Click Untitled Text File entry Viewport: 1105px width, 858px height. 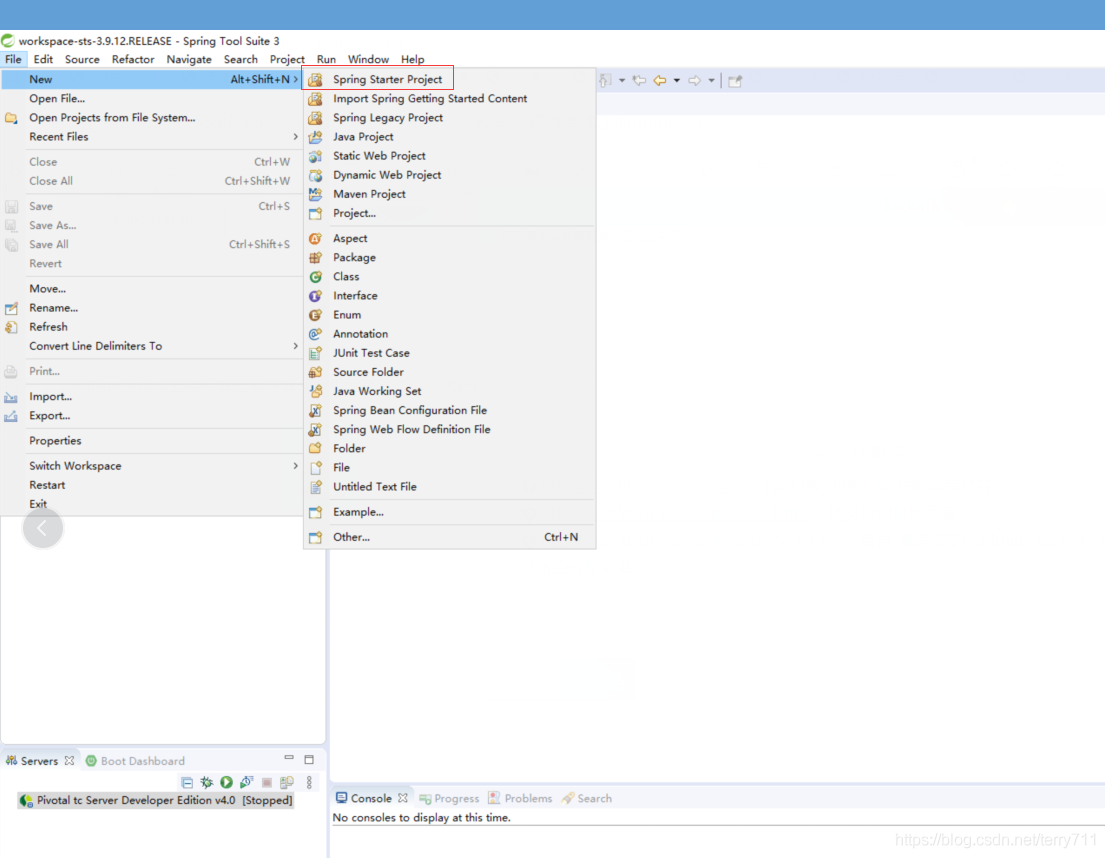click(x=374, y=486)
